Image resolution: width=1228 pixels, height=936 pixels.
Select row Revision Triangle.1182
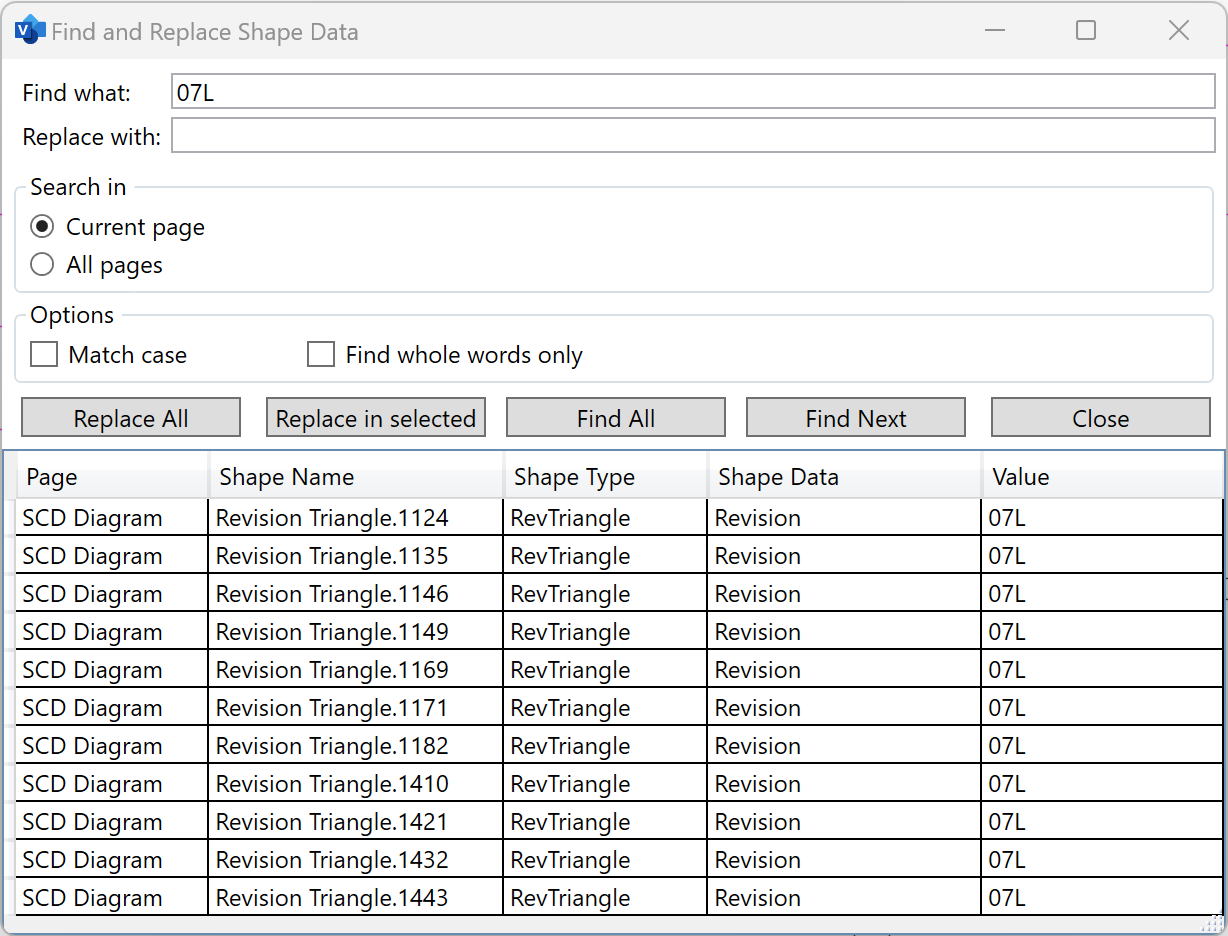pyautogui.click(x=619, y=746)
